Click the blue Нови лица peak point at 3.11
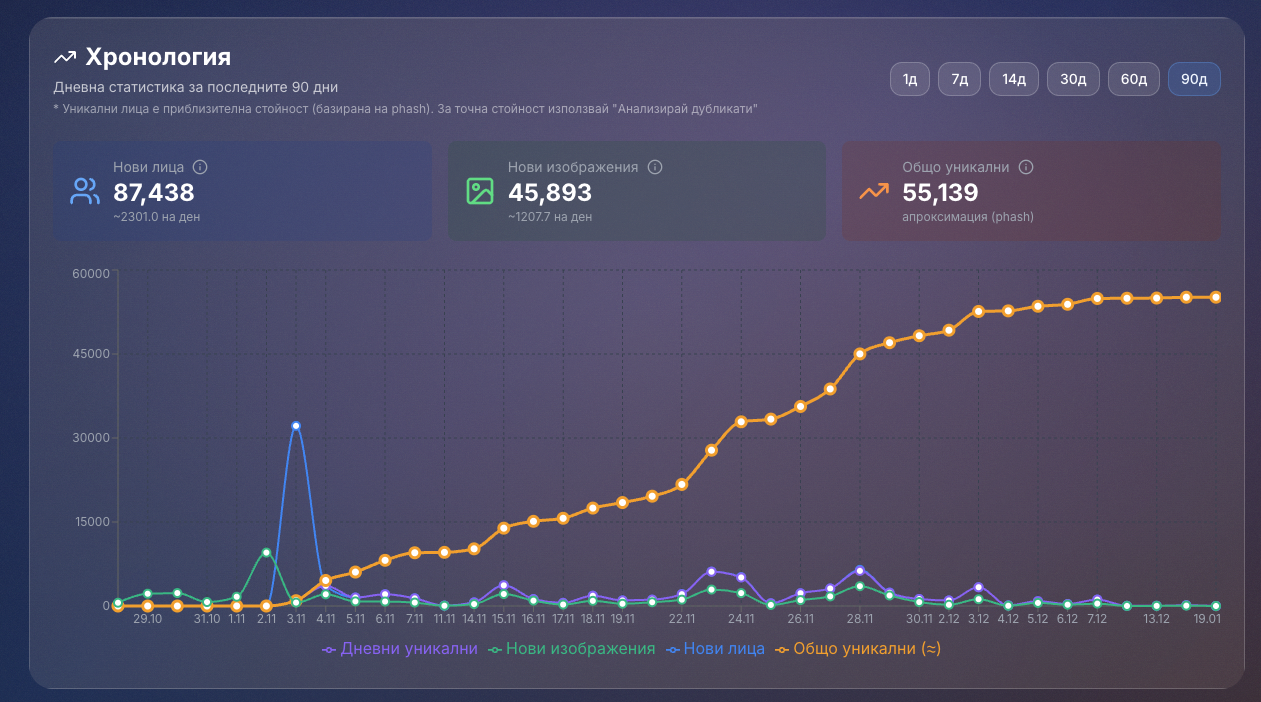 click(x=296, y=426)
